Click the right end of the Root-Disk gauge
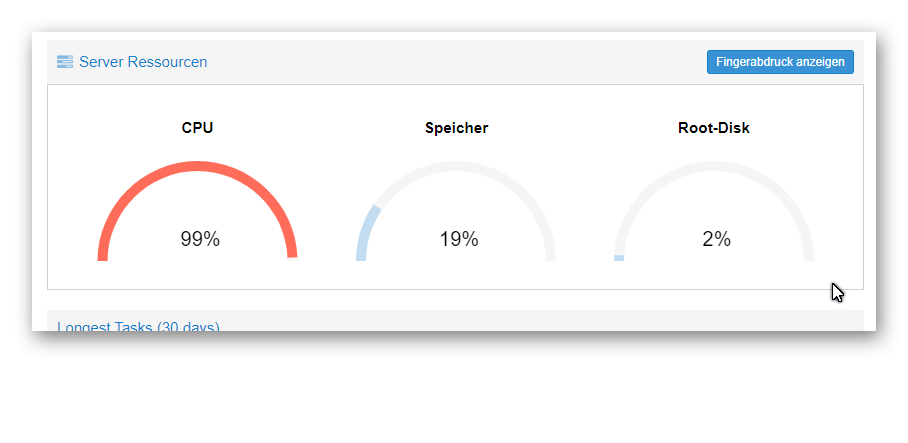The width and height of the screenshot is (908, 443). click(x=808, y=255)
